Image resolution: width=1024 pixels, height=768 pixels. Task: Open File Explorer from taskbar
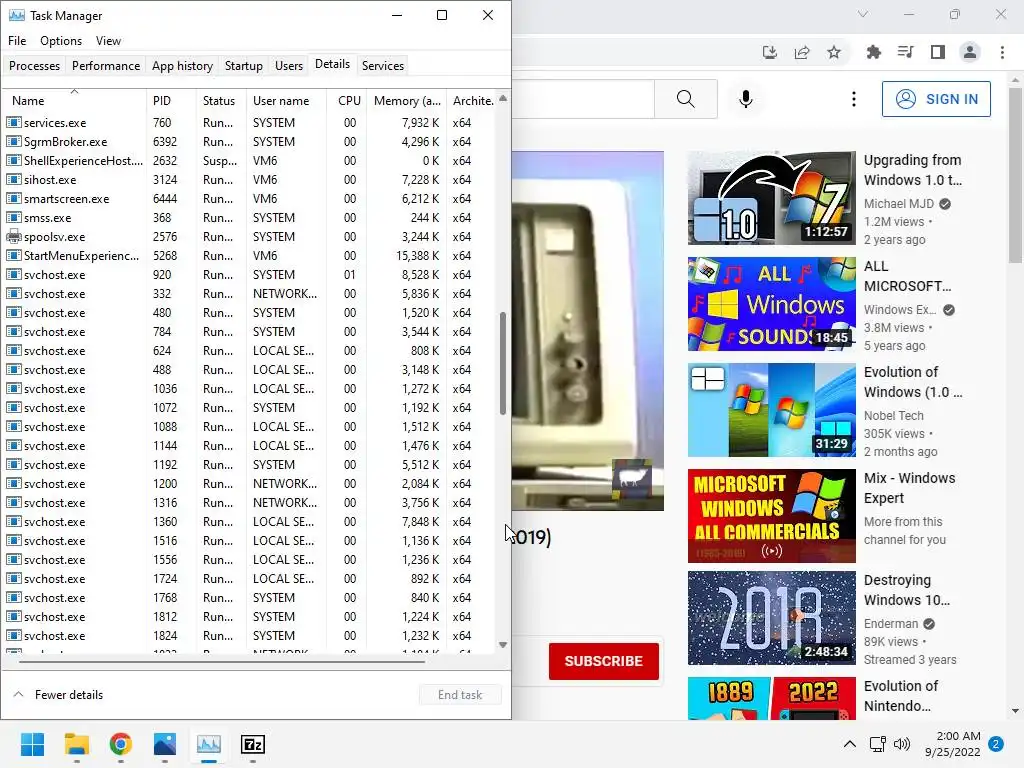click(76, 744)
